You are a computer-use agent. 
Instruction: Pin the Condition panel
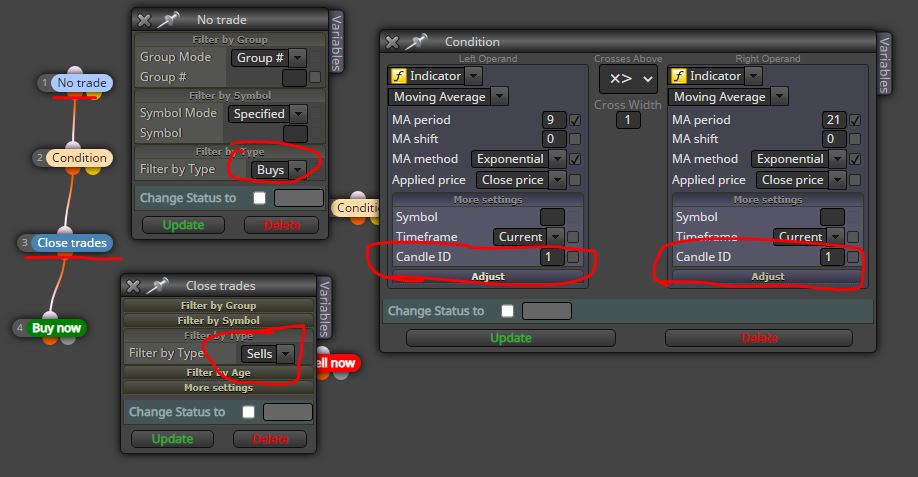pos(416,42)
